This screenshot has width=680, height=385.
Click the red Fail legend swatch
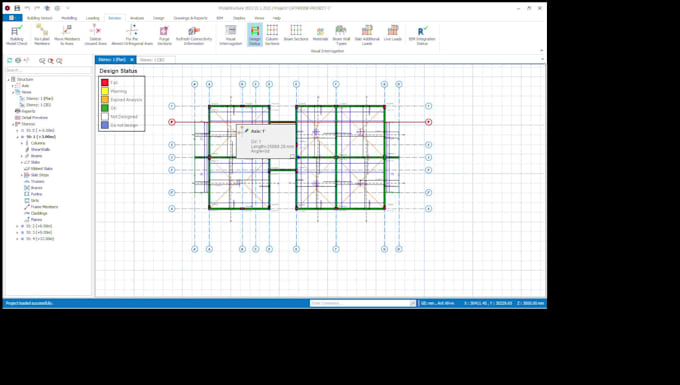[x=105, y=82]
